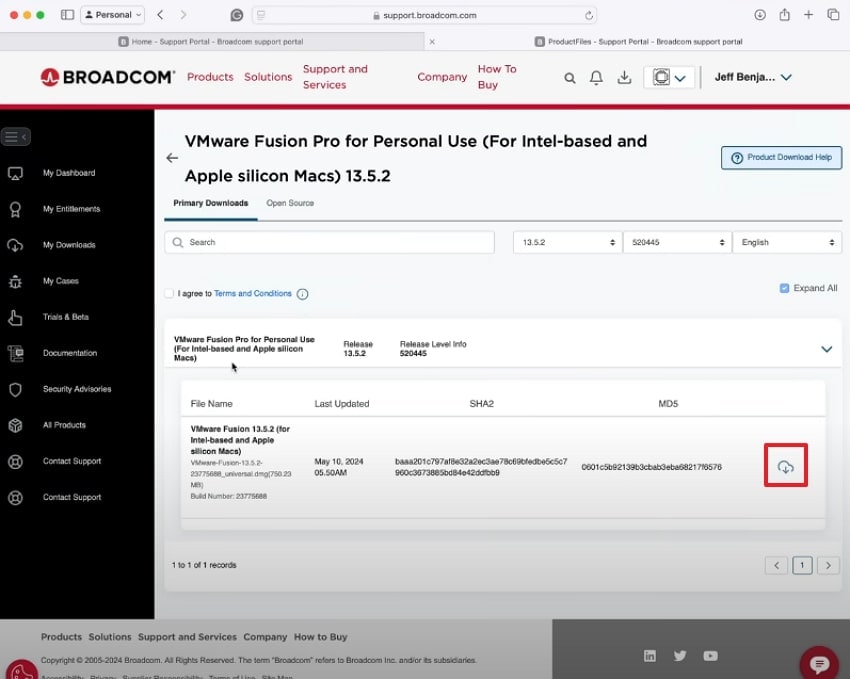The image size is (850, 679).
Task: Switch to the Primary Downloads tab
Action: click(x=210, y=203)
